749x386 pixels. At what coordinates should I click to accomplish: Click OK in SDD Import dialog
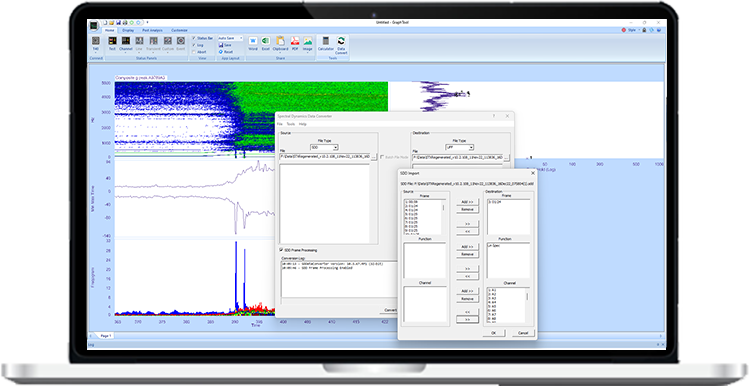[493, 332]
